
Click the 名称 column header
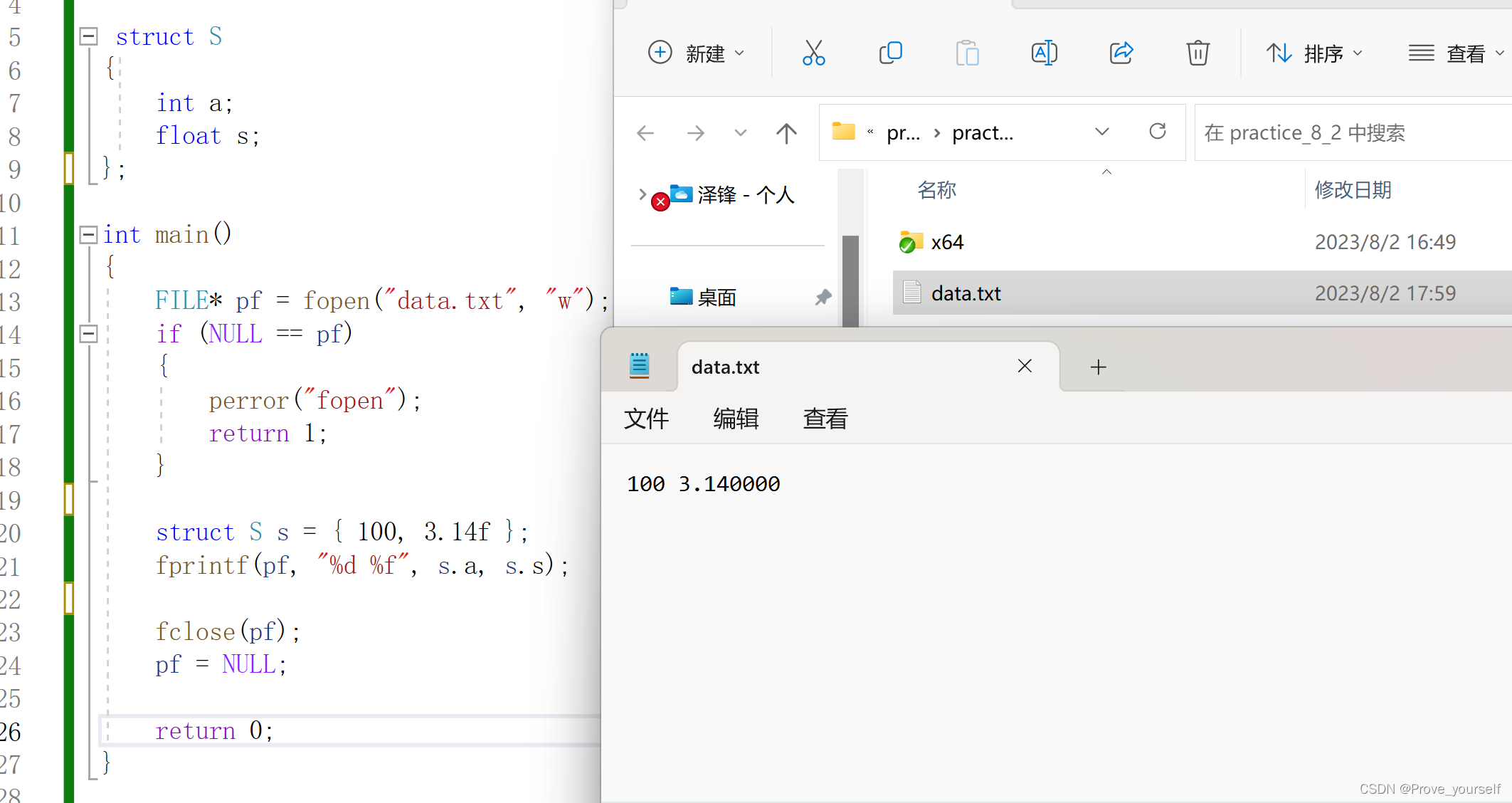click(936, 190)
